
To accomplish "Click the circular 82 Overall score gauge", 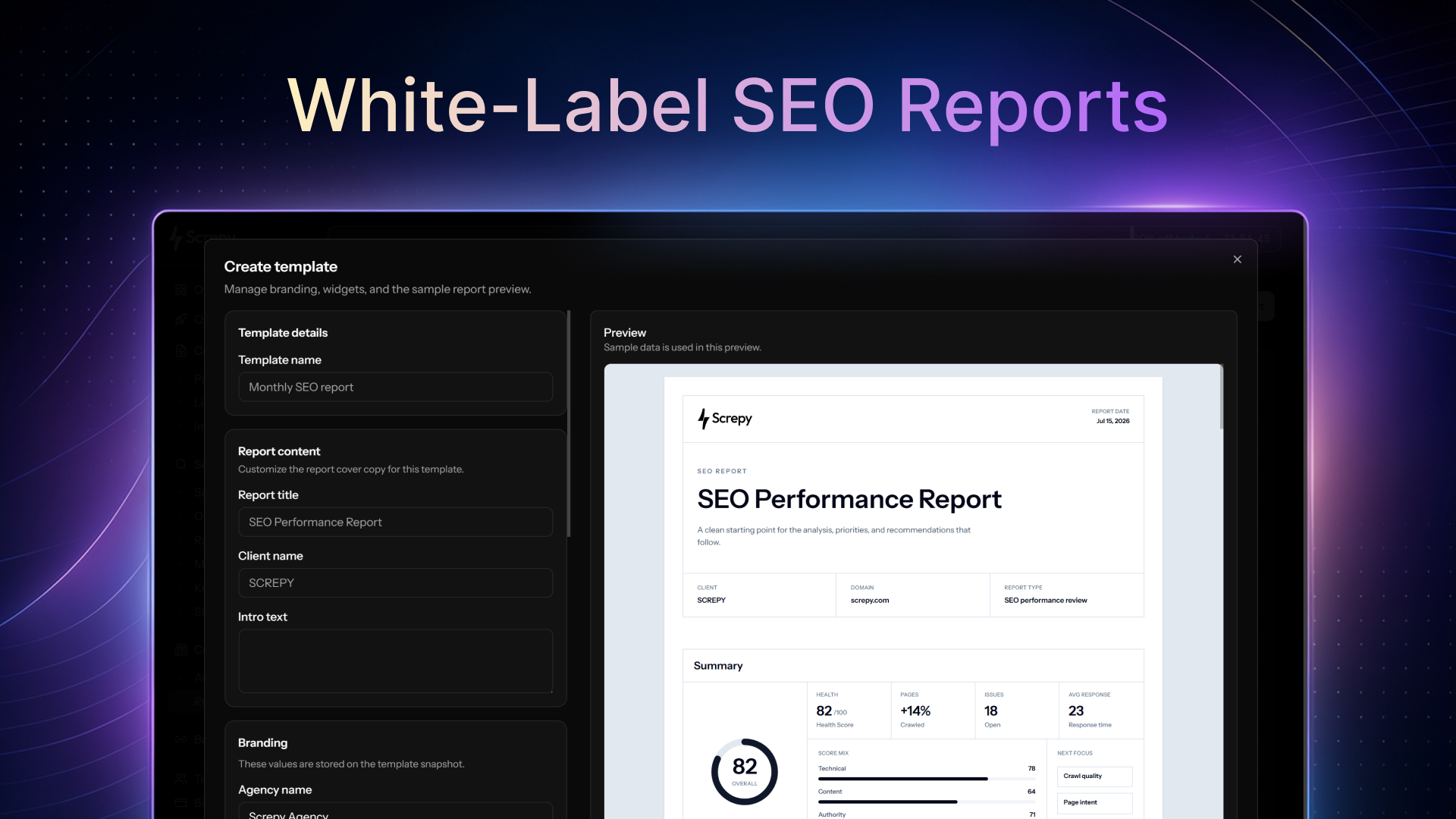I will pos(744,771).
